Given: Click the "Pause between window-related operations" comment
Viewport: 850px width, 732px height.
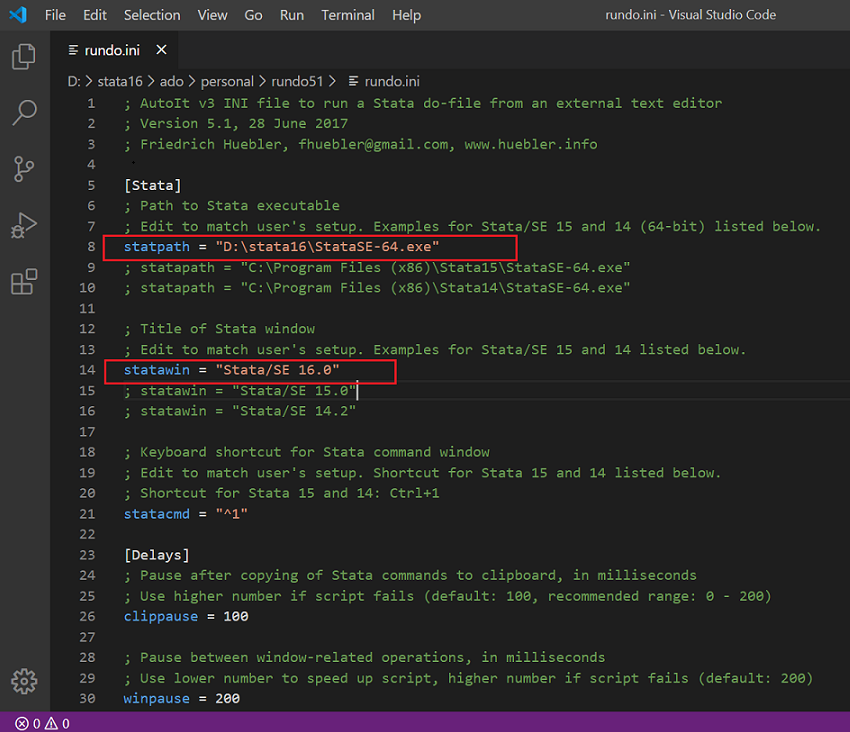Looking at the screenshot, I should tap(364, 658).
